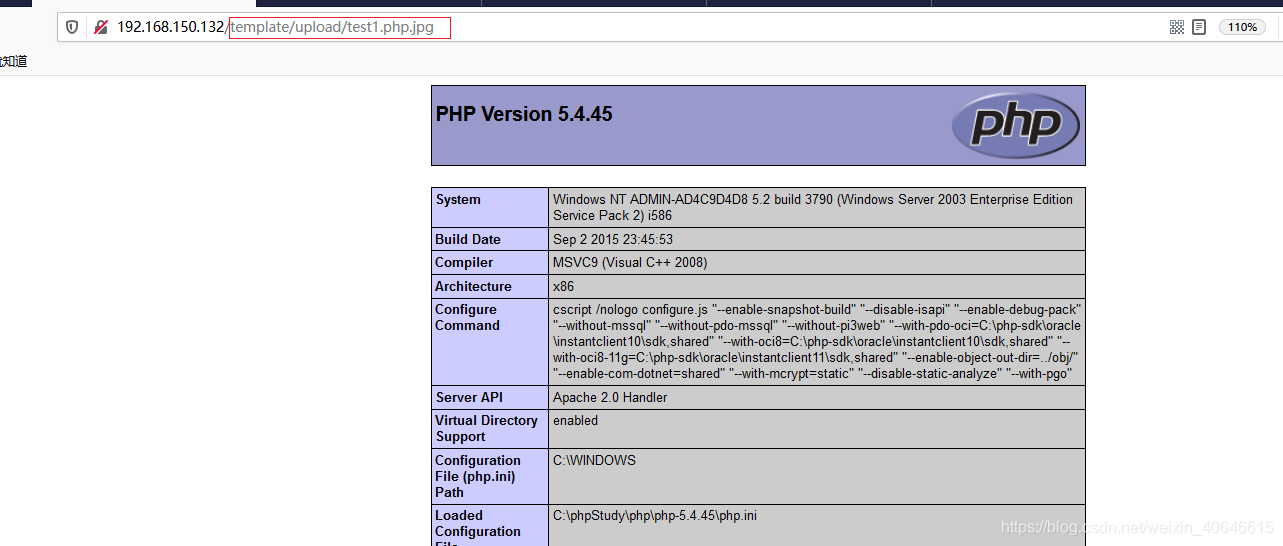Open the tracking protection shield icon
The image size is (1283, 546).
click(72, 27)
